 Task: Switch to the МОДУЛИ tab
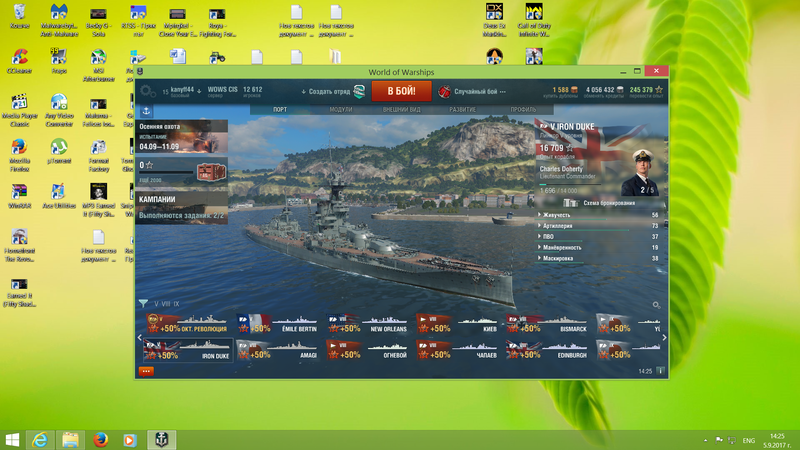point(341,110)
